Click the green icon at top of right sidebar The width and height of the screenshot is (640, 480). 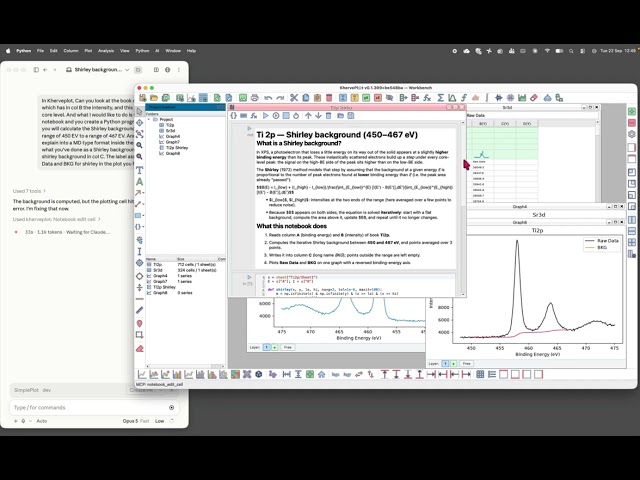click(x=632, y=111)
